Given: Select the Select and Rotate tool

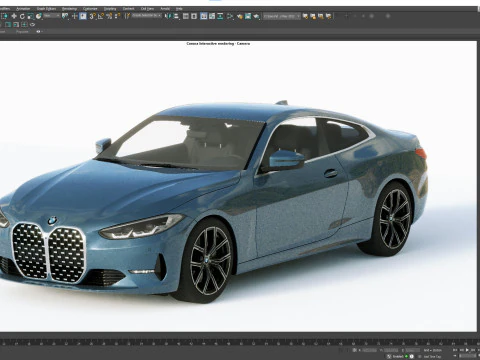Looking at the screenshot, I should click(22, 16).
